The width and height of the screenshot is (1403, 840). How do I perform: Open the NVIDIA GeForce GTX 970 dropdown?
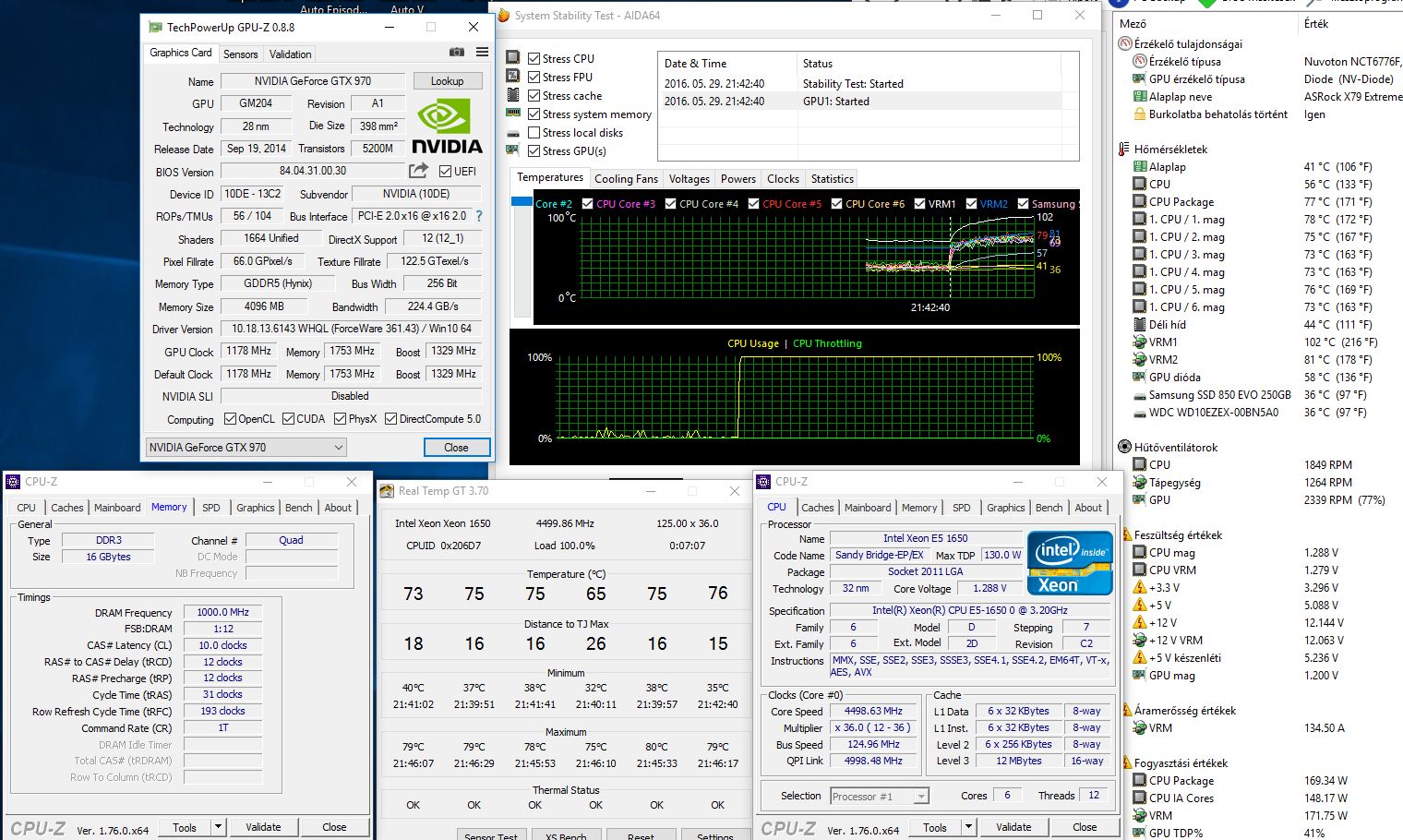(x=246, y=448)
